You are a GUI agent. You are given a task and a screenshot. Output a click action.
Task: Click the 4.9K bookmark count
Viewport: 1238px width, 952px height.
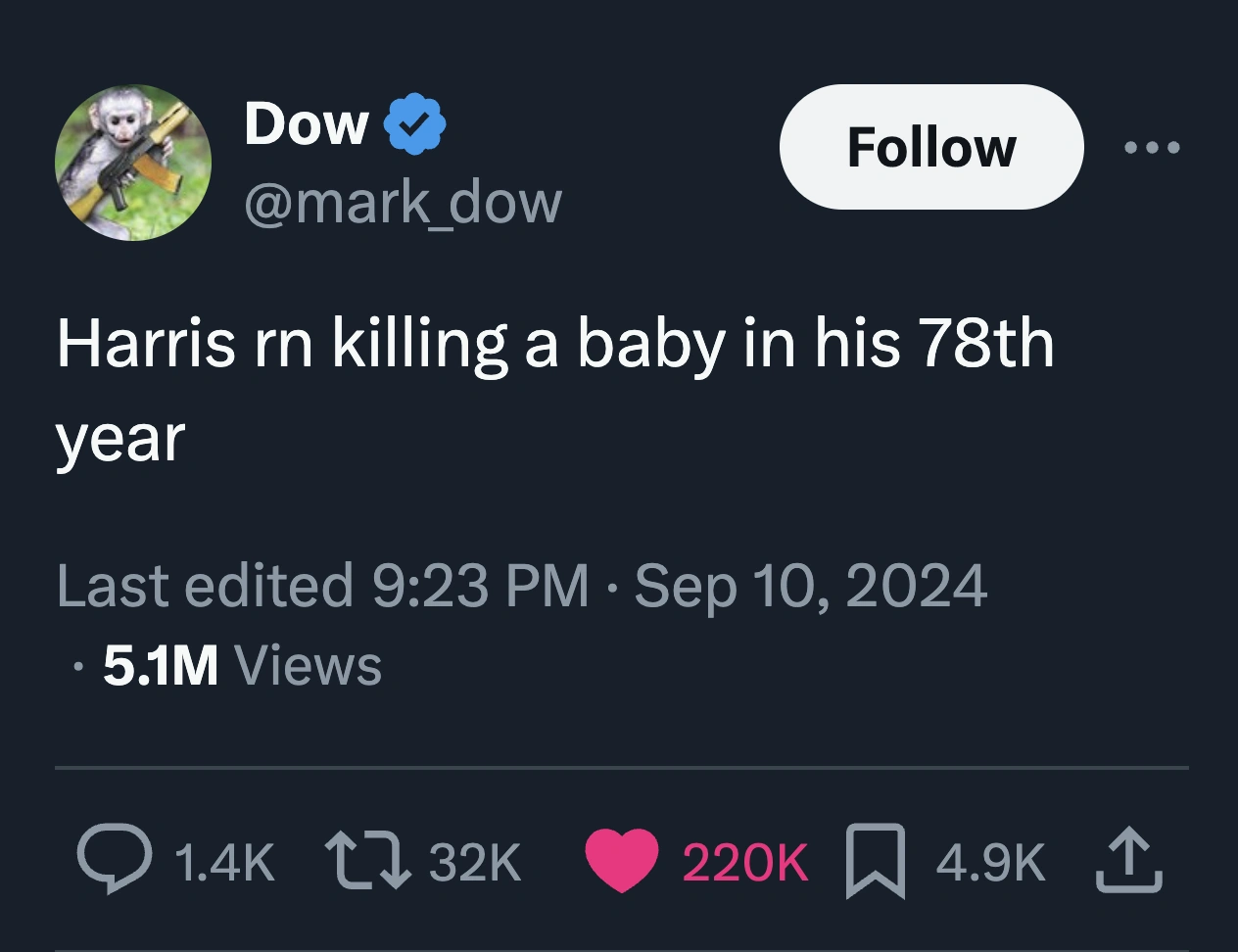990,862
